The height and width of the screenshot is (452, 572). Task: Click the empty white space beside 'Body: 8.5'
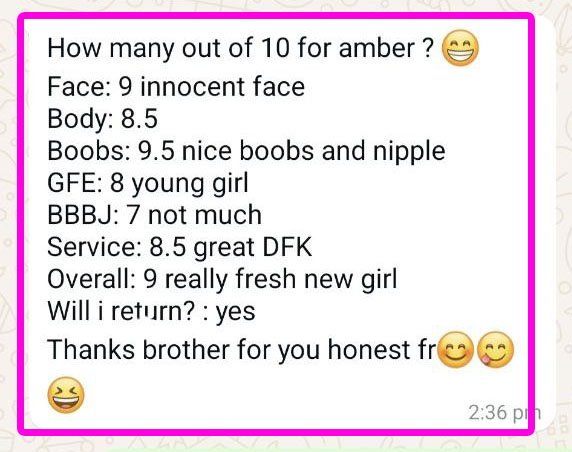pyautogui.click(x=328, y=119)
